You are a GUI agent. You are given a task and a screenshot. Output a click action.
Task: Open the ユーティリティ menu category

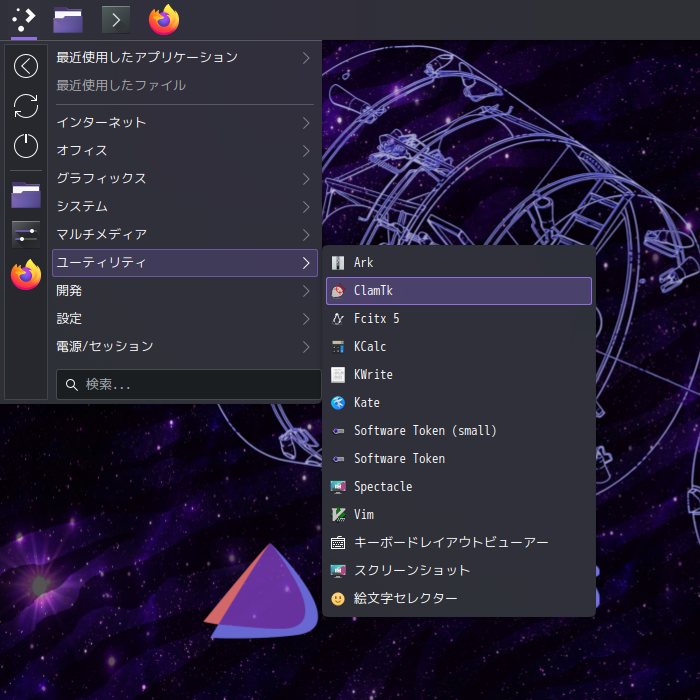pyautogui.click(x=185, y=263)
